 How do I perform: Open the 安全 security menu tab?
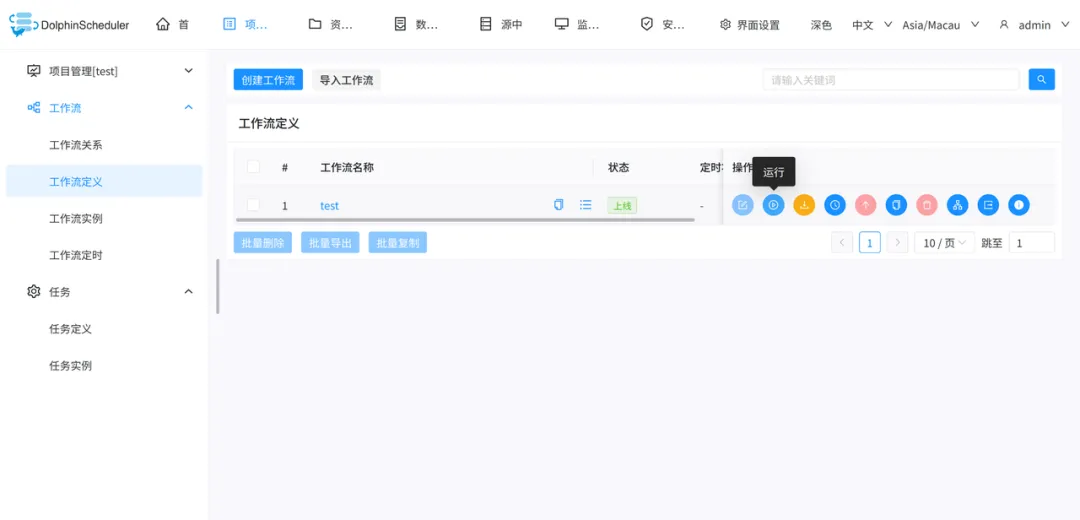click(663, 25)
